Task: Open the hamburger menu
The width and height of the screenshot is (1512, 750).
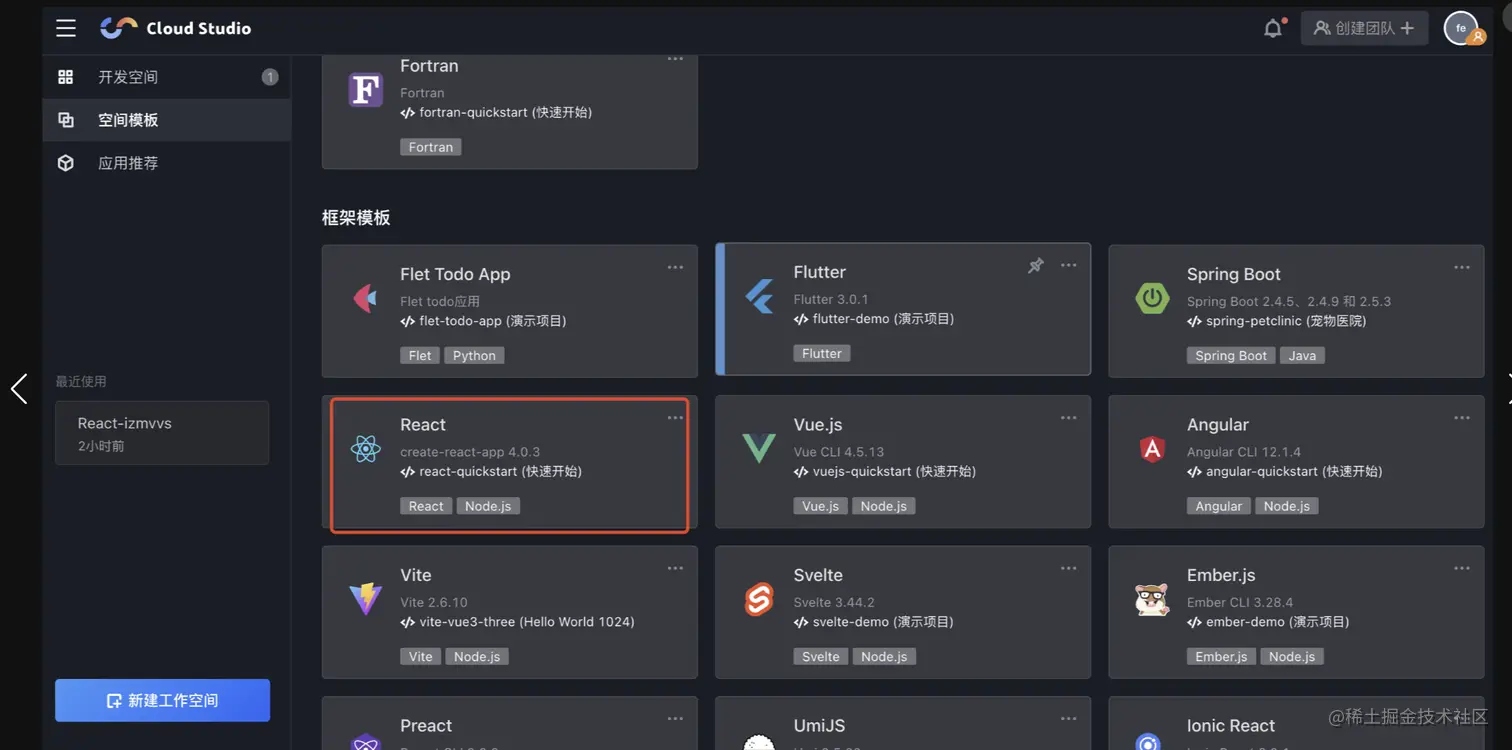Action: point(66,28)
